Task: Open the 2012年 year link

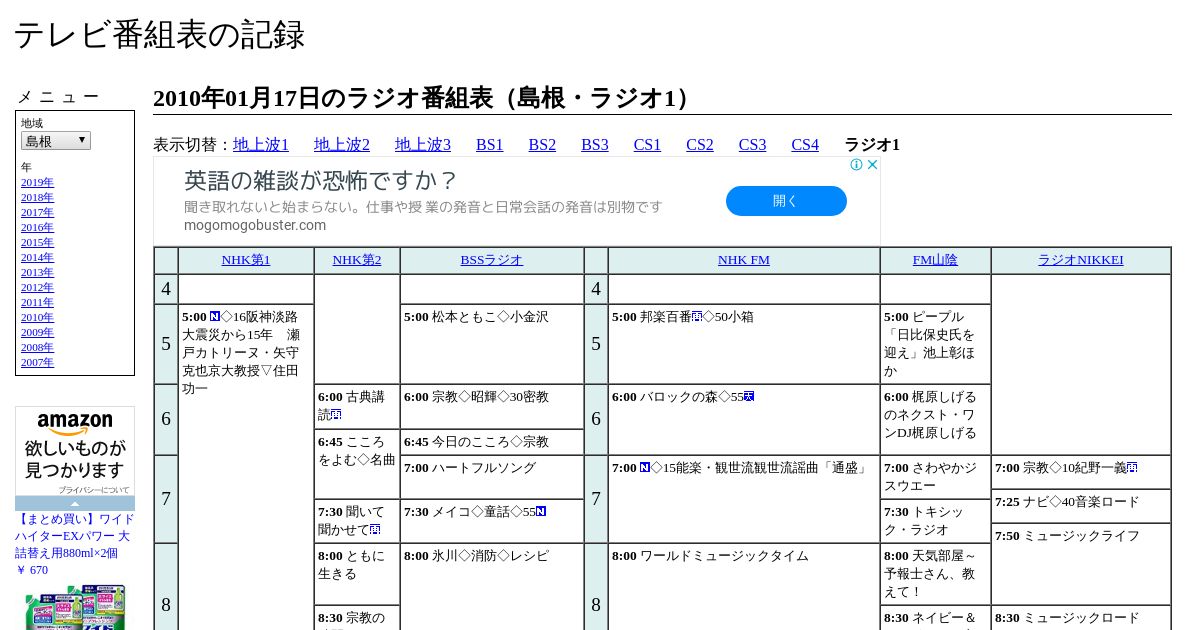Action: [37, 287]
